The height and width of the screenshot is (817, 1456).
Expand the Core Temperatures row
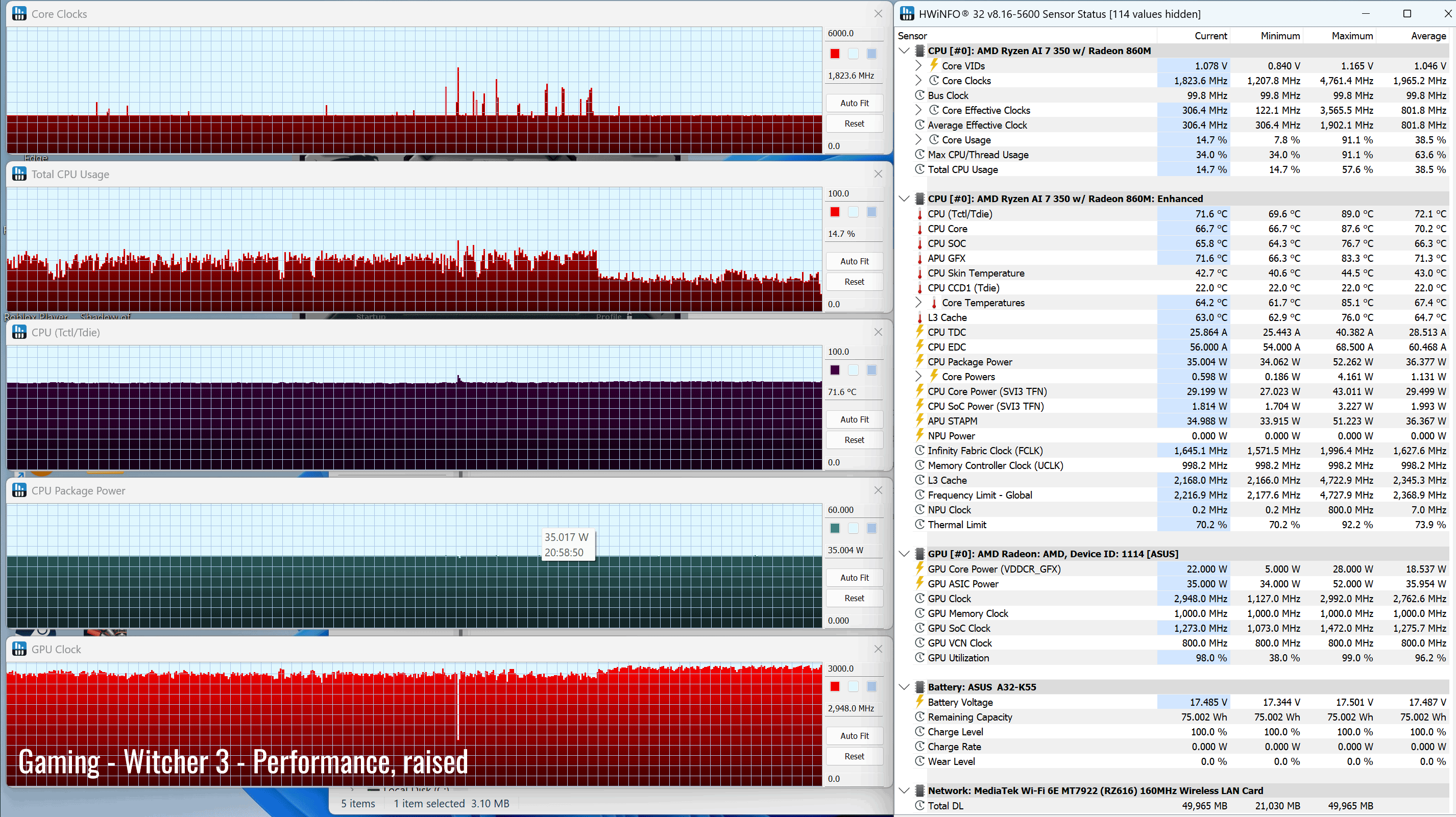pyautogui.click(x=918, y=302)
